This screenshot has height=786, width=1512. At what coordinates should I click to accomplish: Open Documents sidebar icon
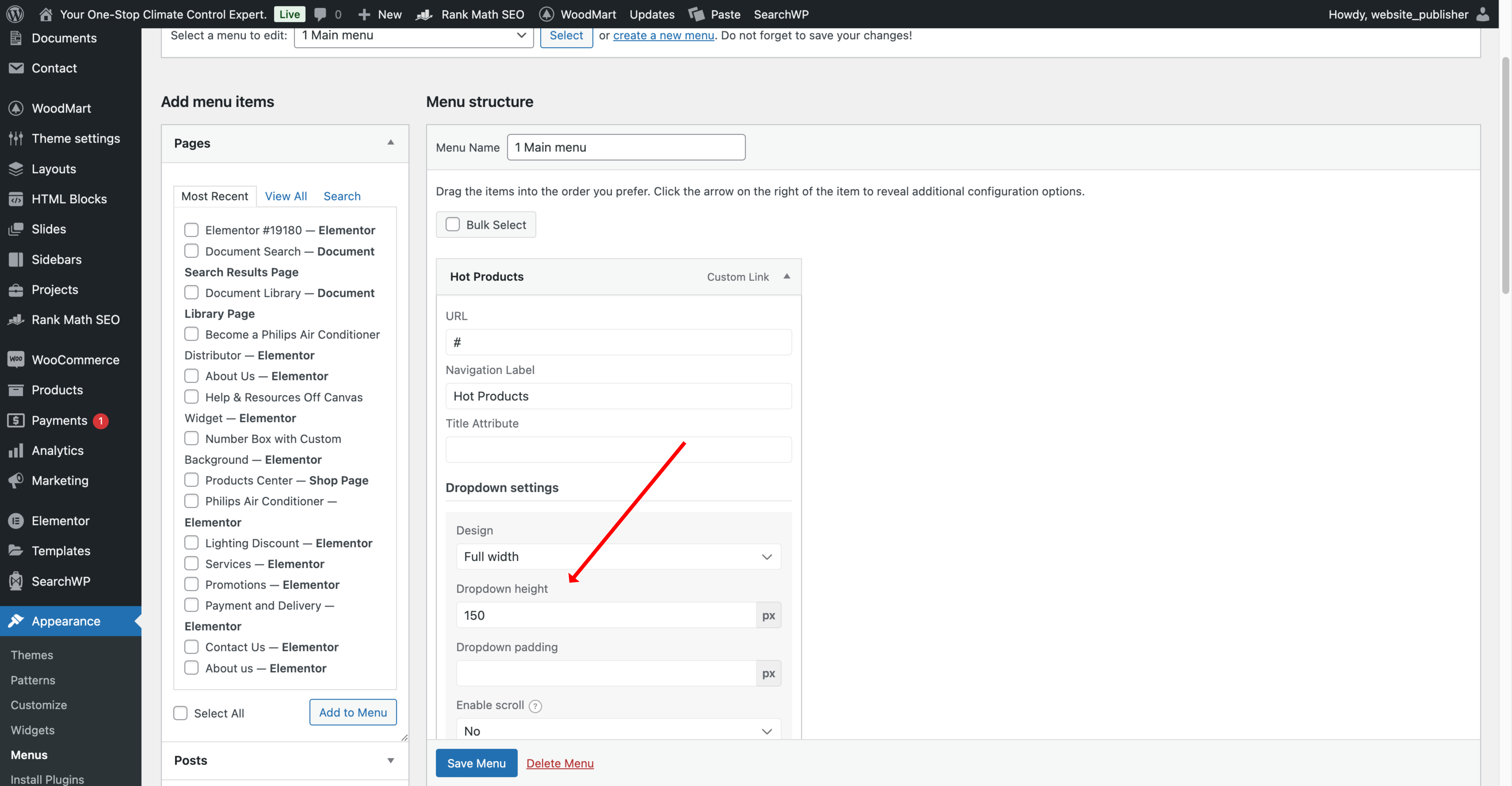pos(16,38)
